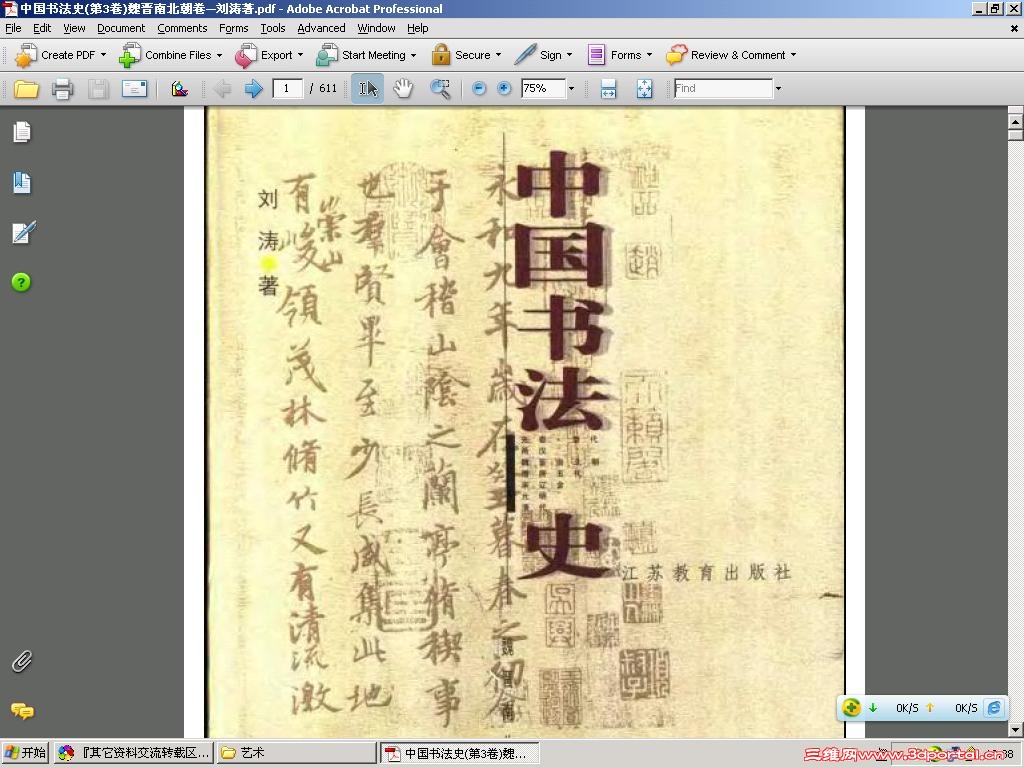Click the Export toolbar icon

246,56
